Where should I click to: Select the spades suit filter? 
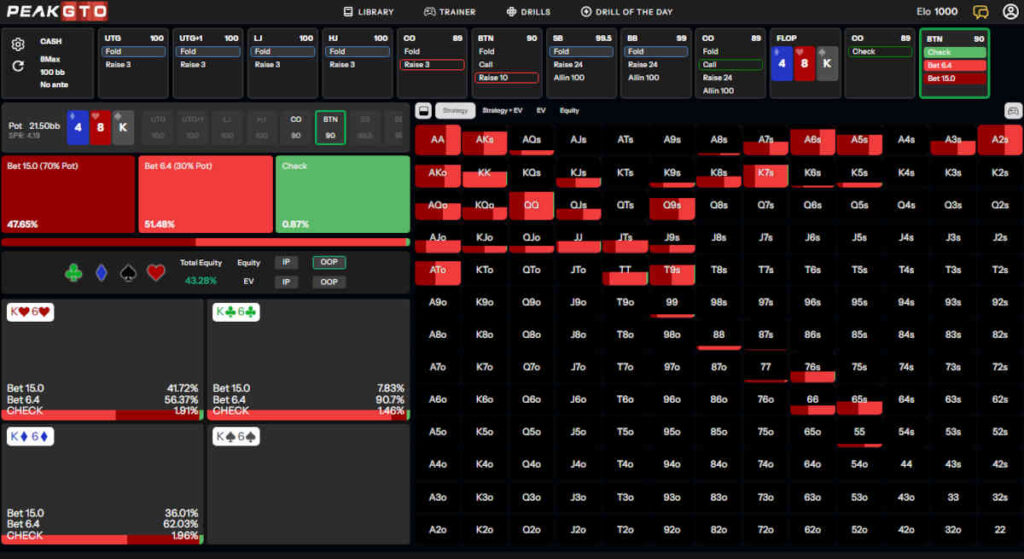(128, 272)
